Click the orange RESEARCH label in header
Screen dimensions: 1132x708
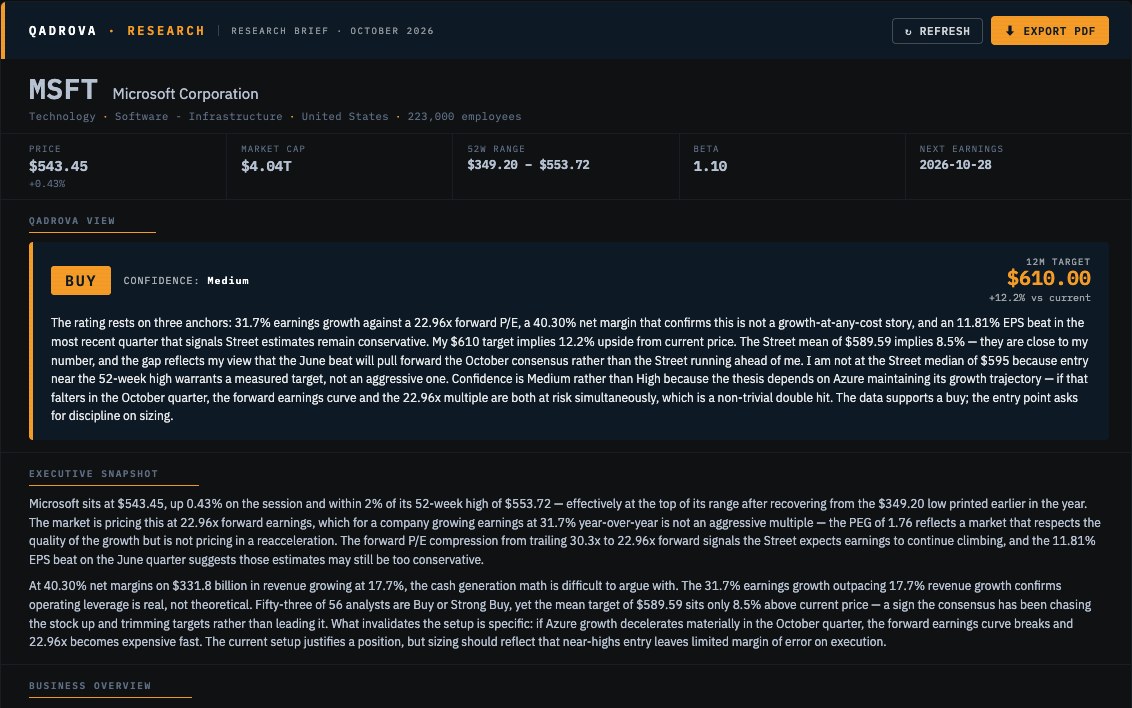[x=166, y=31]
